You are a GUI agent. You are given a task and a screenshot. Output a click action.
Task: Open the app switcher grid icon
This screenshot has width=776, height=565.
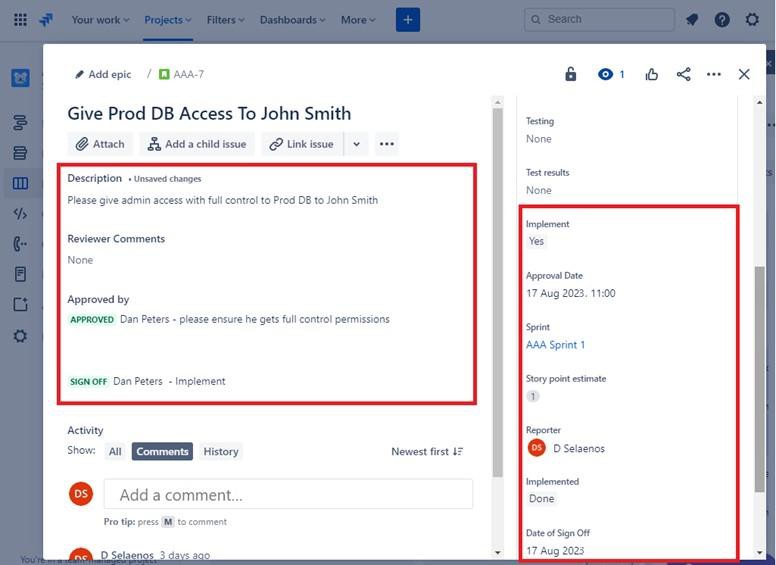(20, 20)
